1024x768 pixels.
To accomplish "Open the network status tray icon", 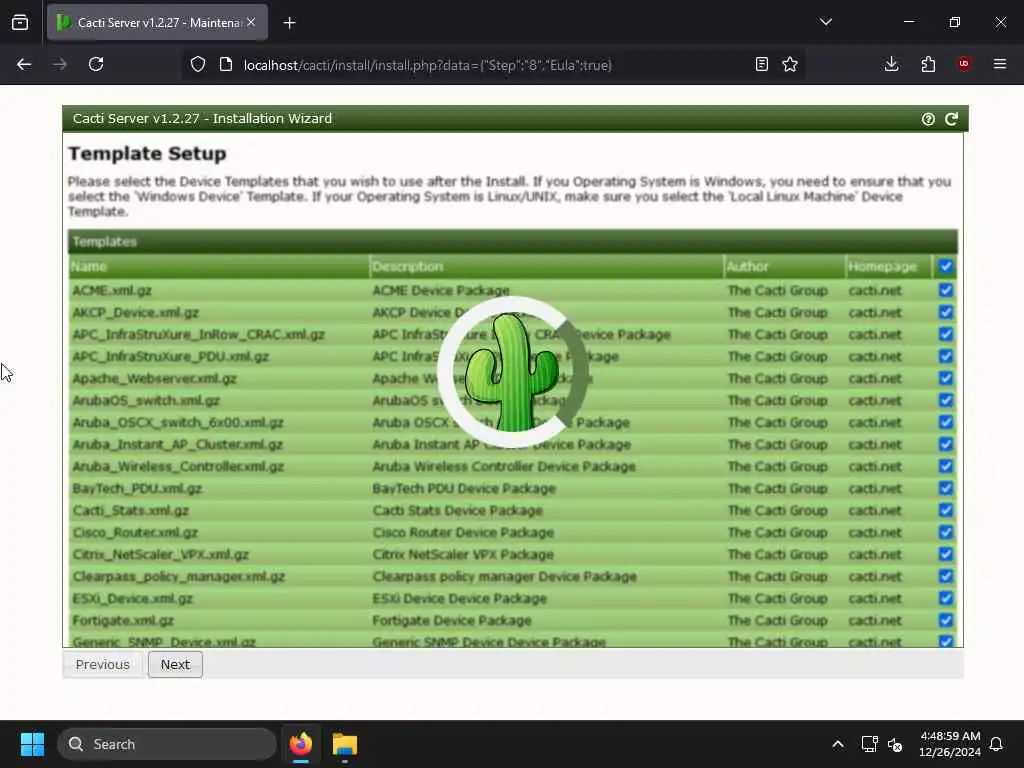I will [869, 744].
